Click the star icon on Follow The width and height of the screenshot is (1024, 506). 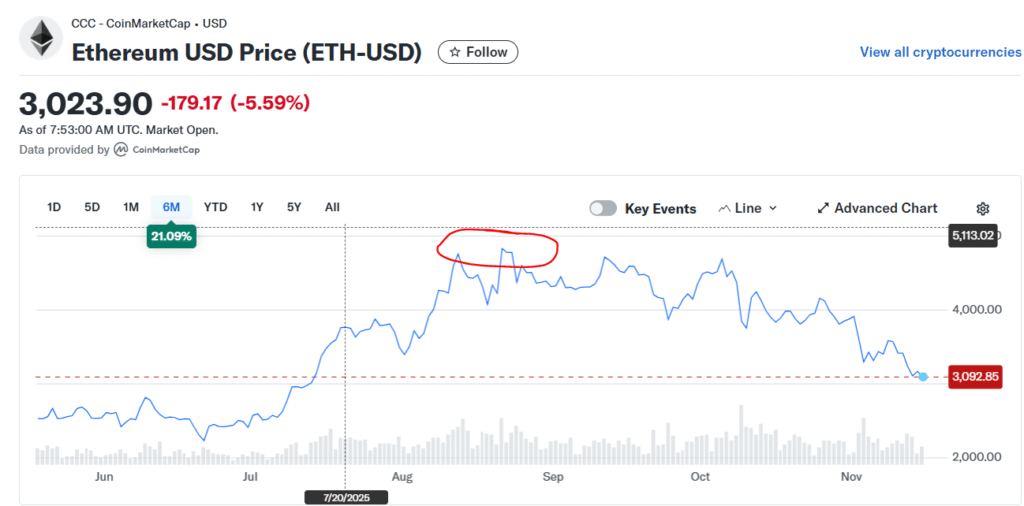coord(455,52)
